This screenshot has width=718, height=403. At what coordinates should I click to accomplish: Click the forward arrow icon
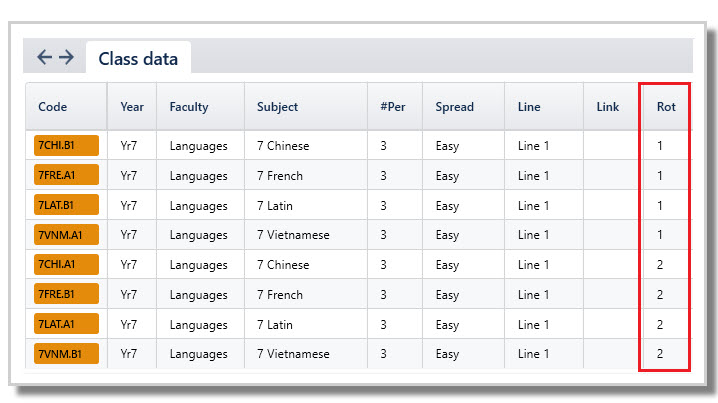66,57
